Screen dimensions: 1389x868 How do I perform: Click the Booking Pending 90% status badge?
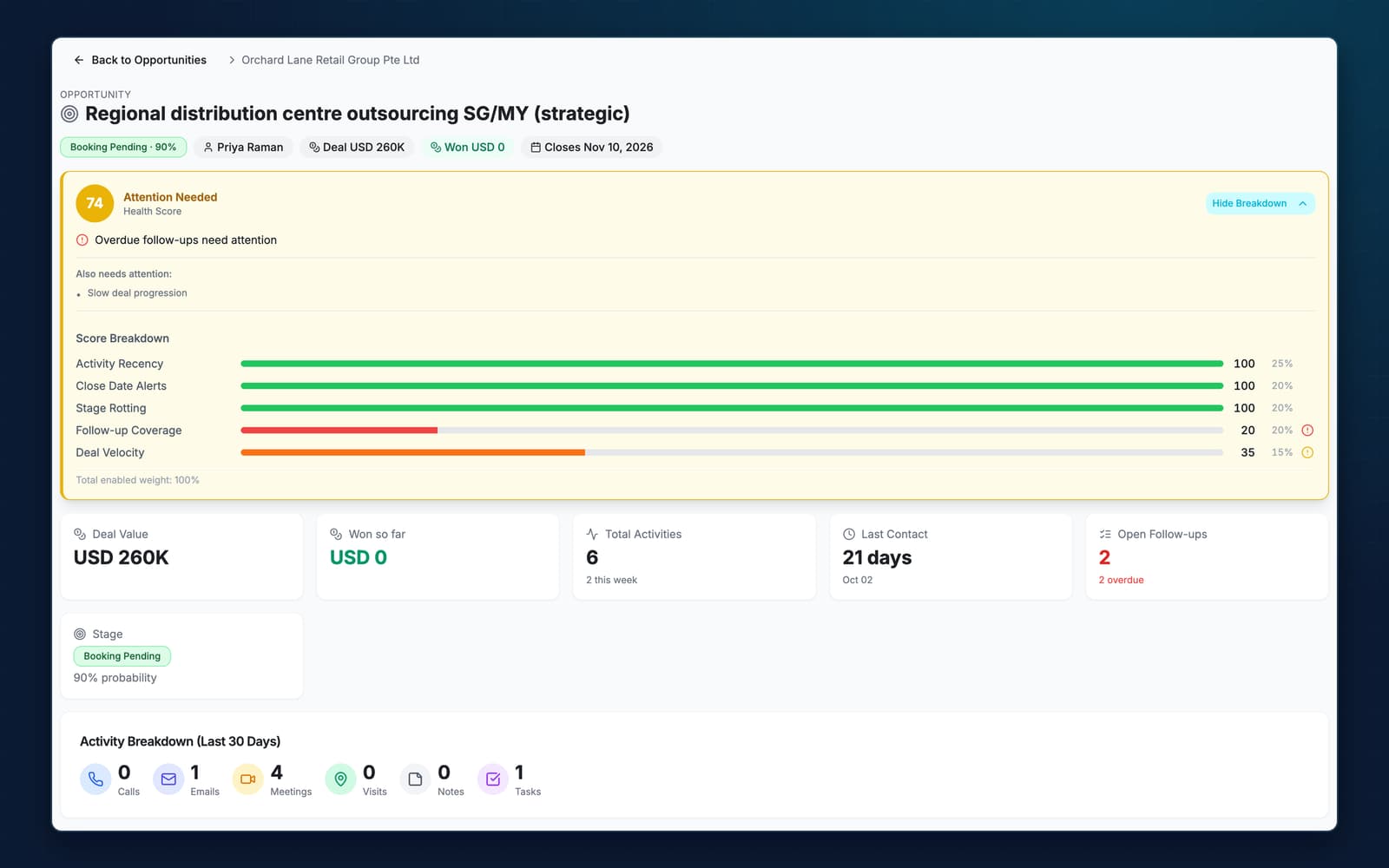123,148
